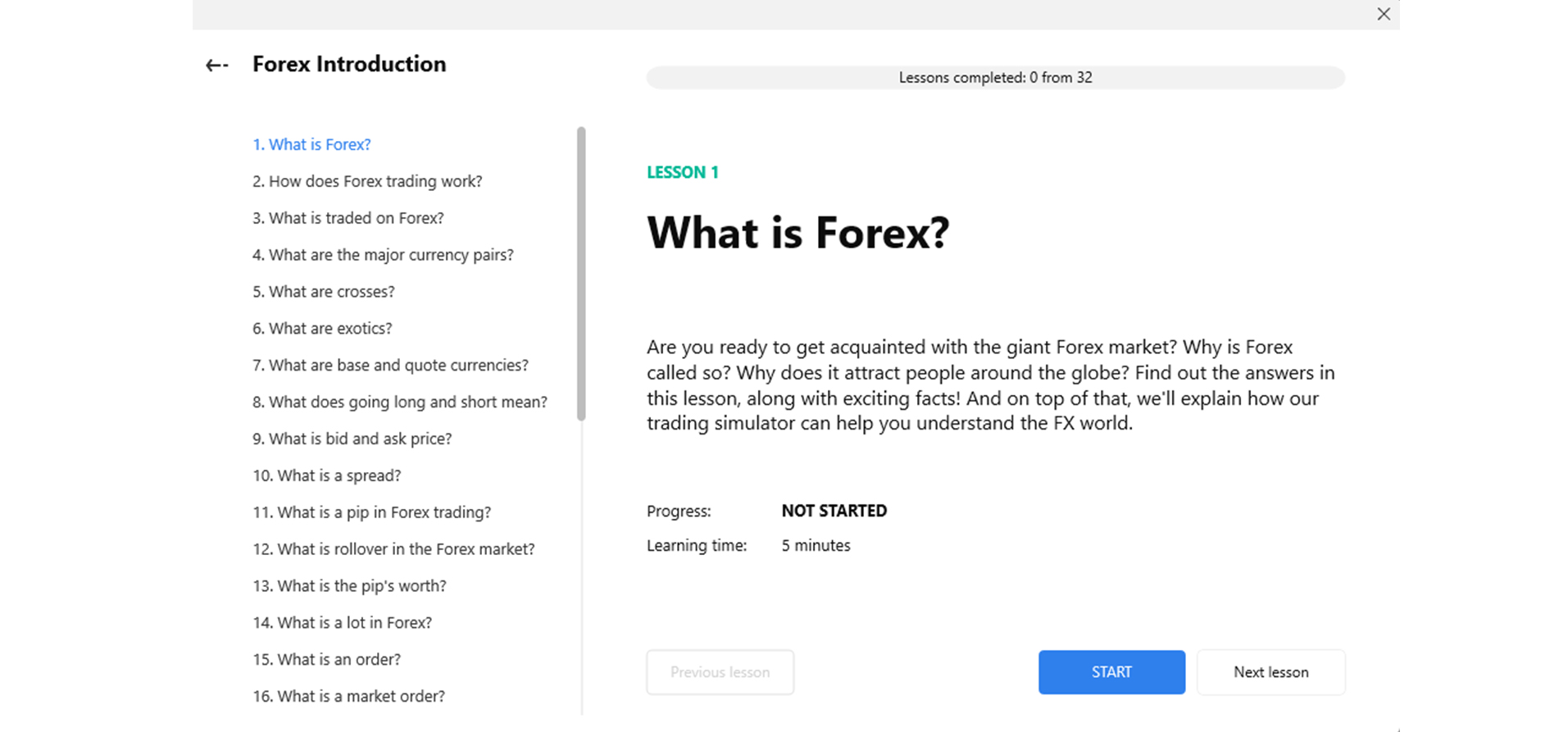
Task: Open lesson 2 How does Forex trading work?
Action: pyautogui.click(x=367, y=181)
